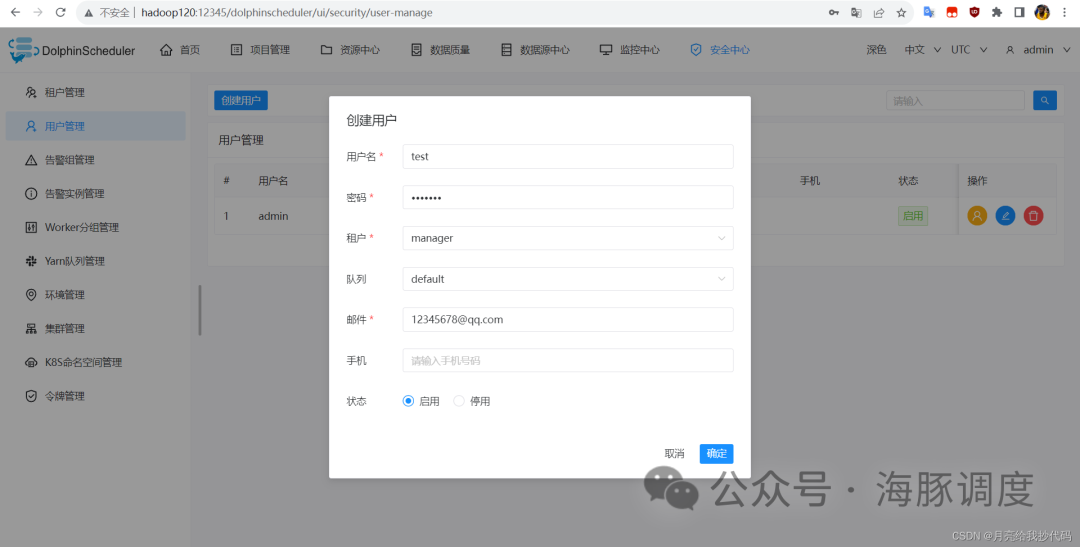
Task: Click the 确定 confirm button
Action: click(716, 453)
